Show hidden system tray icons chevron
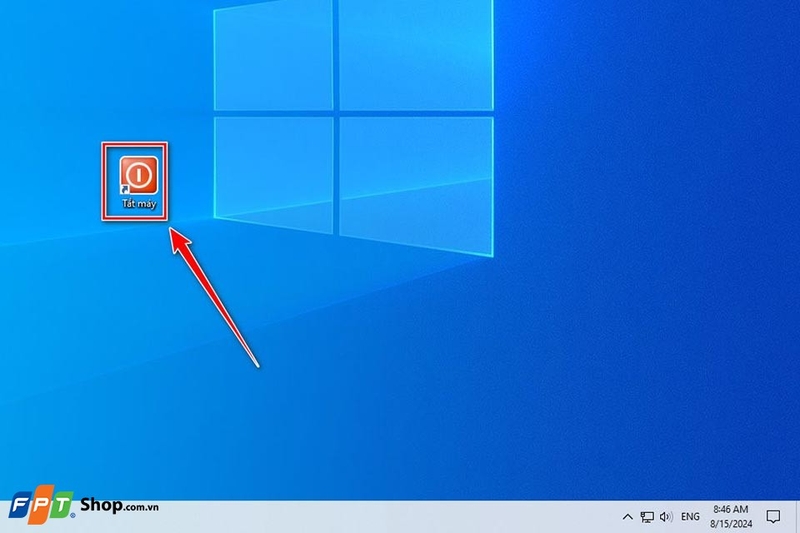This screenshot has width=800, height=533. pos(628,517)
